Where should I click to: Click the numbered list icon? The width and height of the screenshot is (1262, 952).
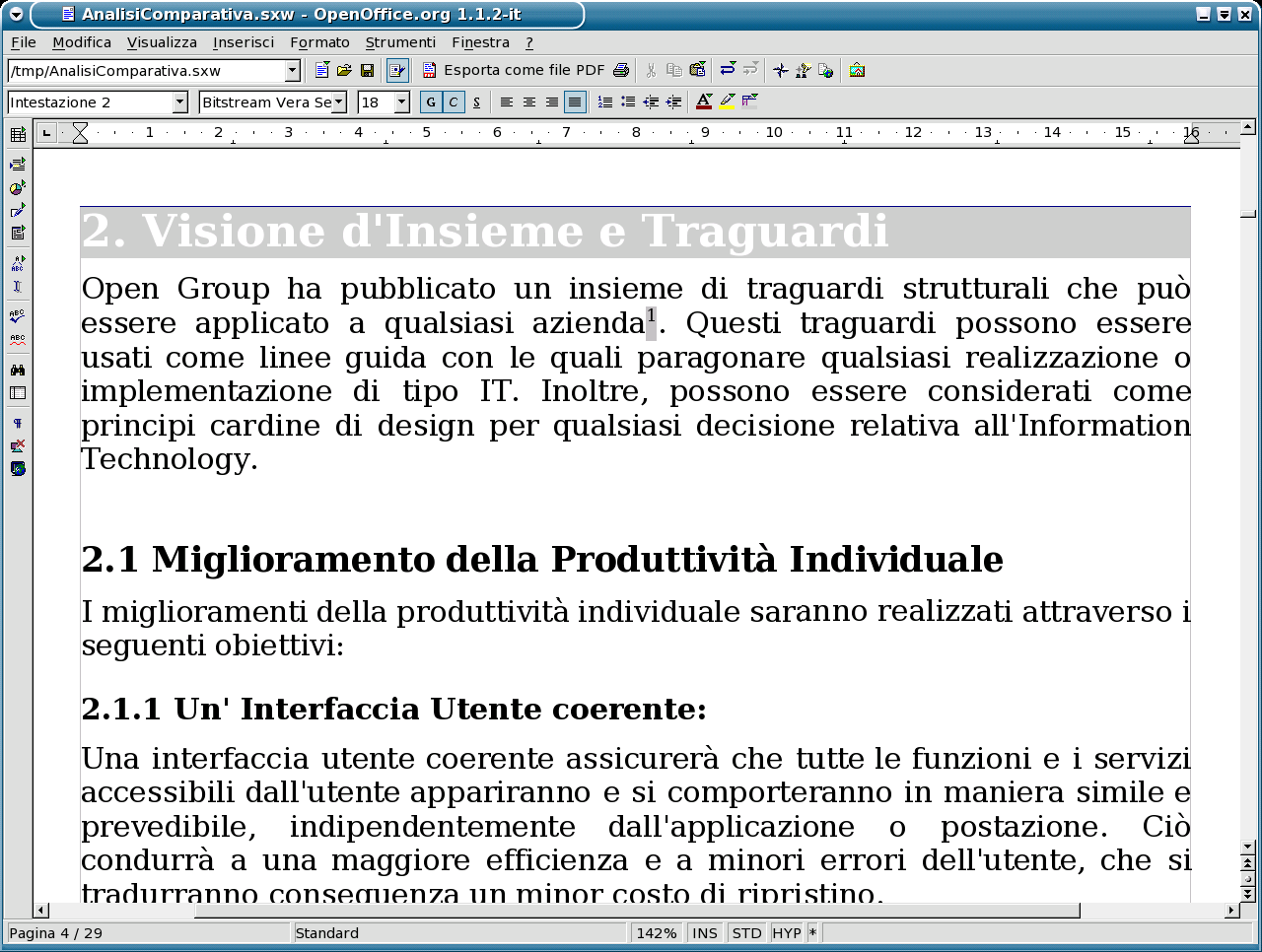coord(605,102)
